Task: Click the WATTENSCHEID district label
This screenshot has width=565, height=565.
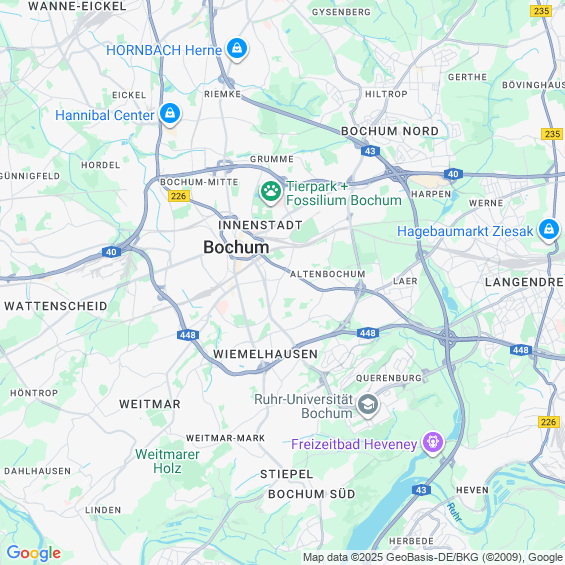Action: (56, 306)
